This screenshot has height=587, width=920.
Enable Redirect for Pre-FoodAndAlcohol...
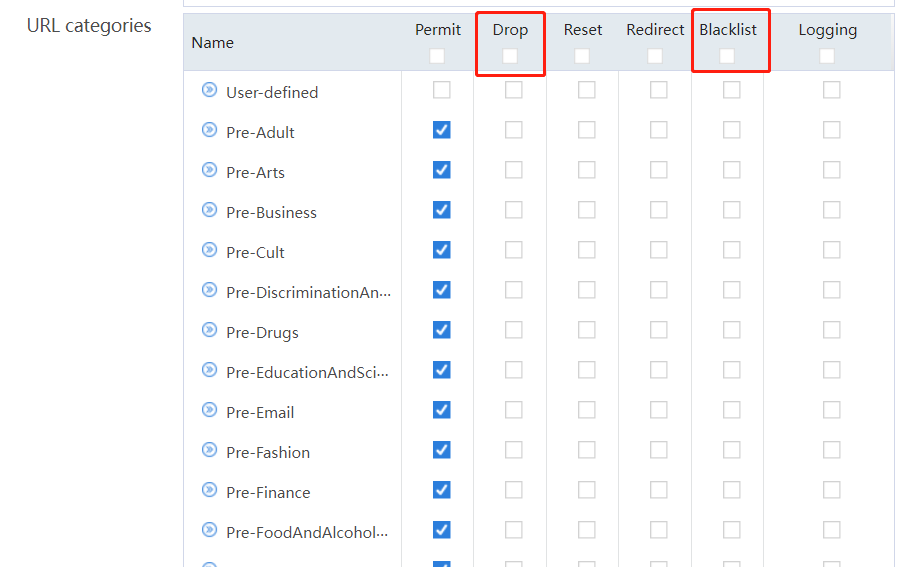[658, 529]
